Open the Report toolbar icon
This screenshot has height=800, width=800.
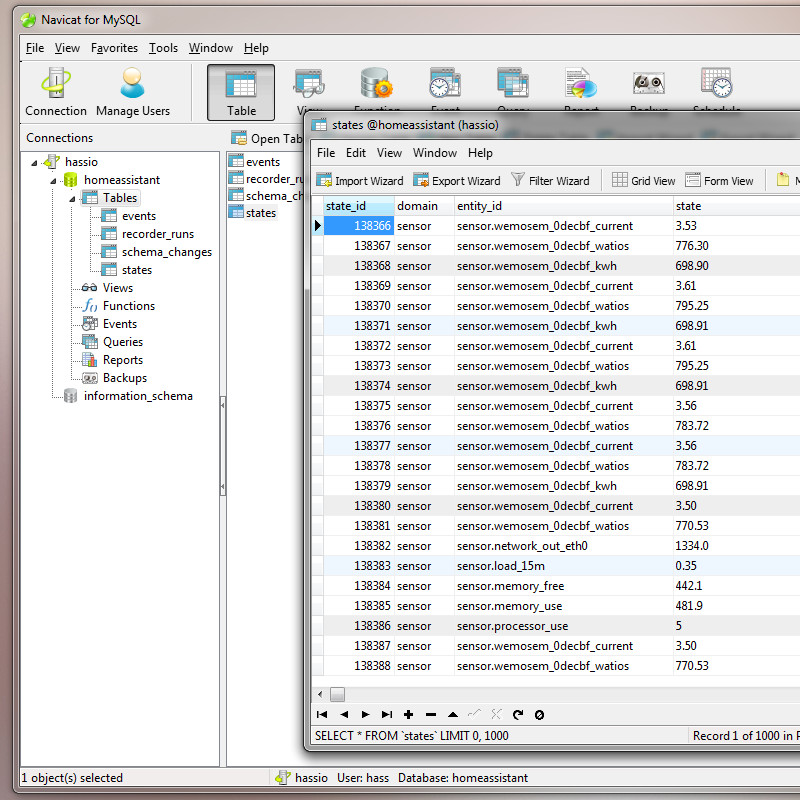pyautogui.click(x=581, y=89)
